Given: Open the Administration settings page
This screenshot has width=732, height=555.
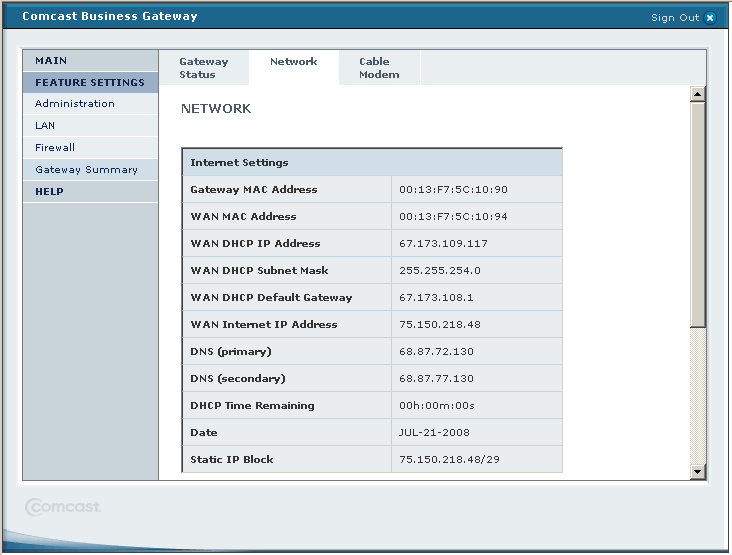Looking at the screenshot, I should coord(75,104).
